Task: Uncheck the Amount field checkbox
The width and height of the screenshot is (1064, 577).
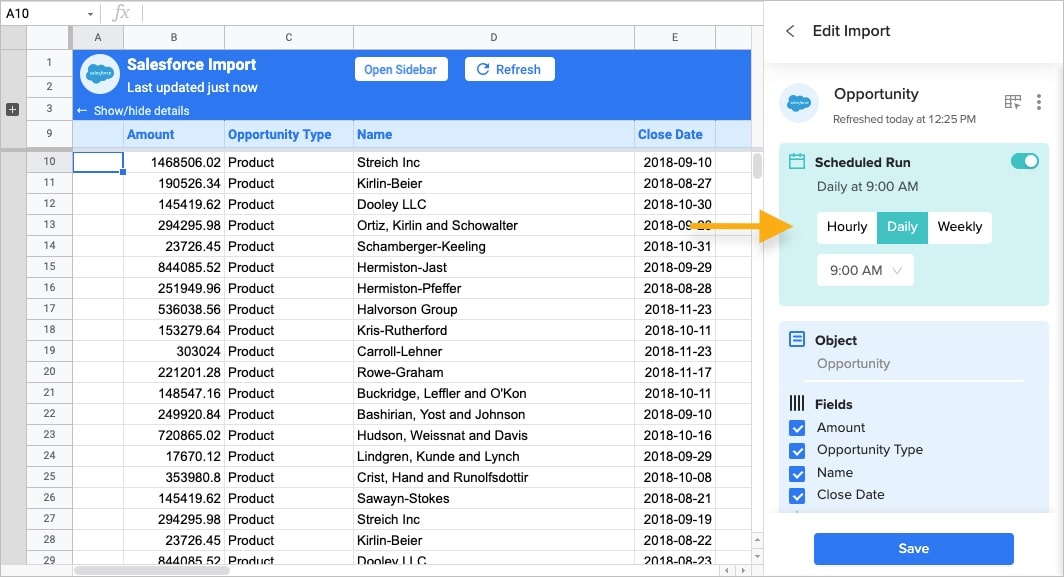Action: point(797,428)
